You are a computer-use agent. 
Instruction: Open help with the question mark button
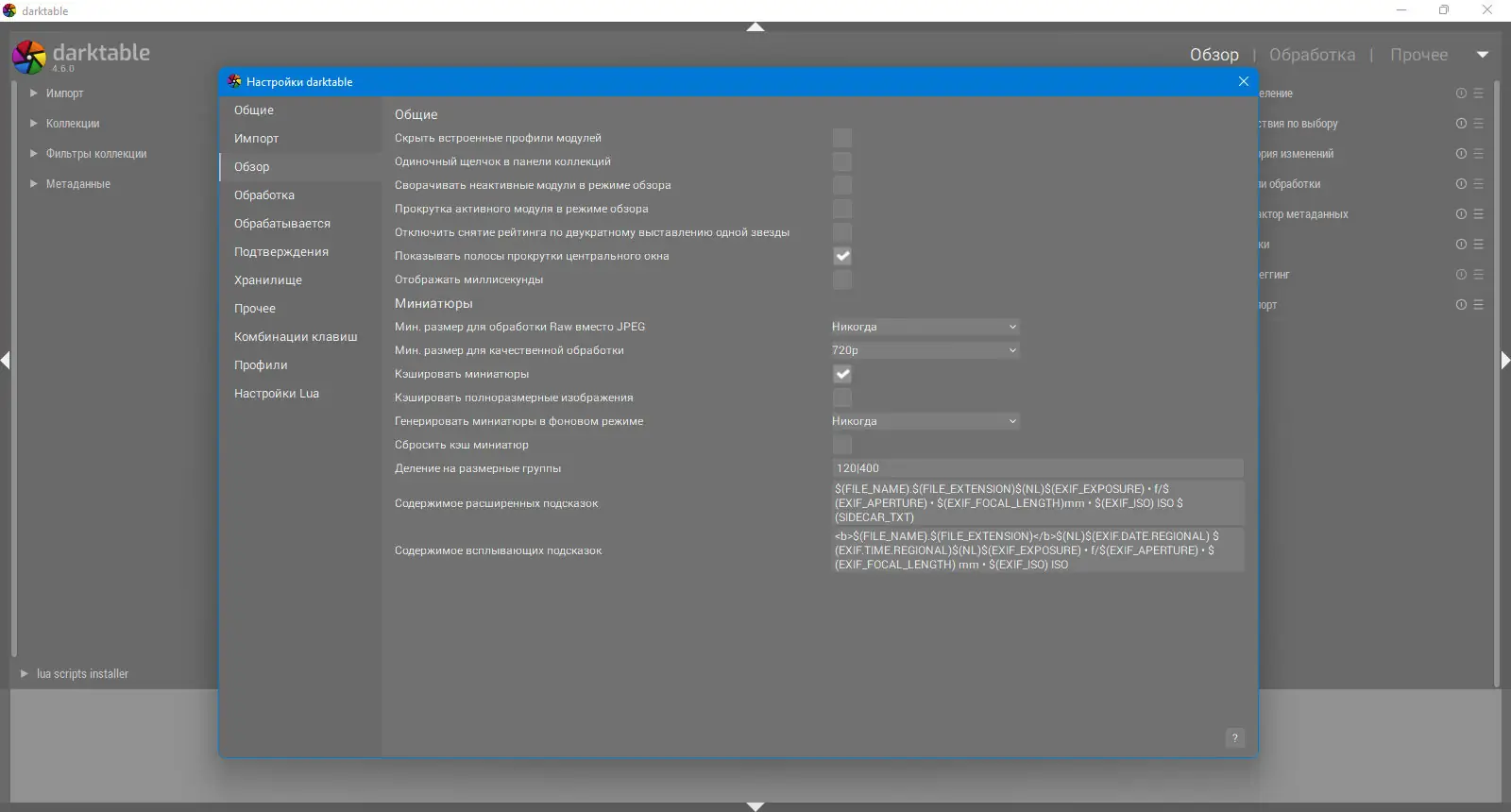tap(1234, 738)
